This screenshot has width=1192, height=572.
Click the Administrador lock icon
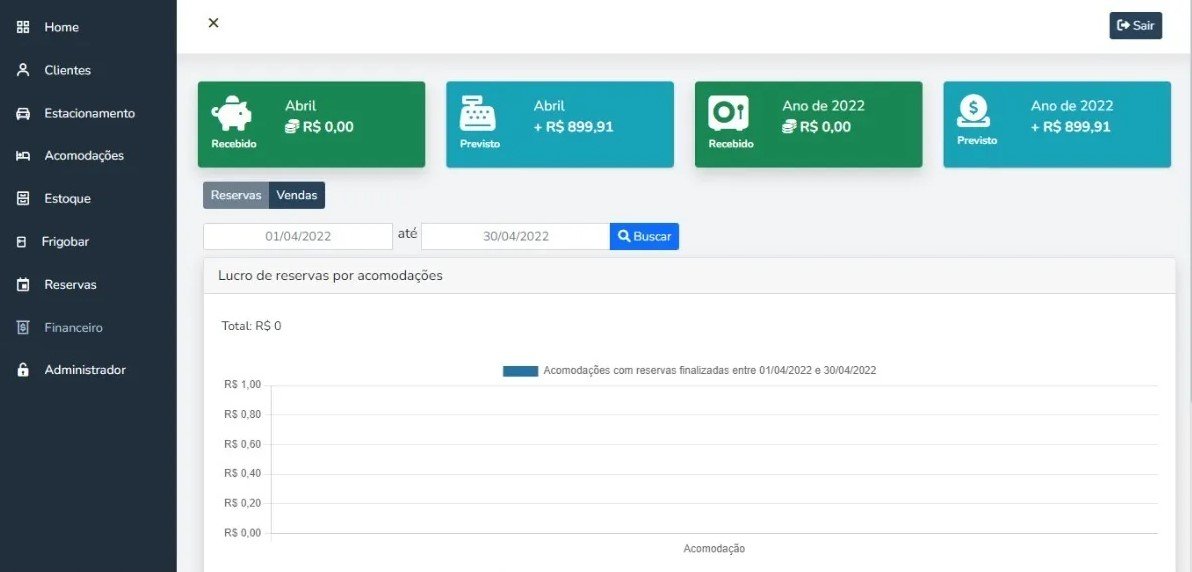point(23,370)
